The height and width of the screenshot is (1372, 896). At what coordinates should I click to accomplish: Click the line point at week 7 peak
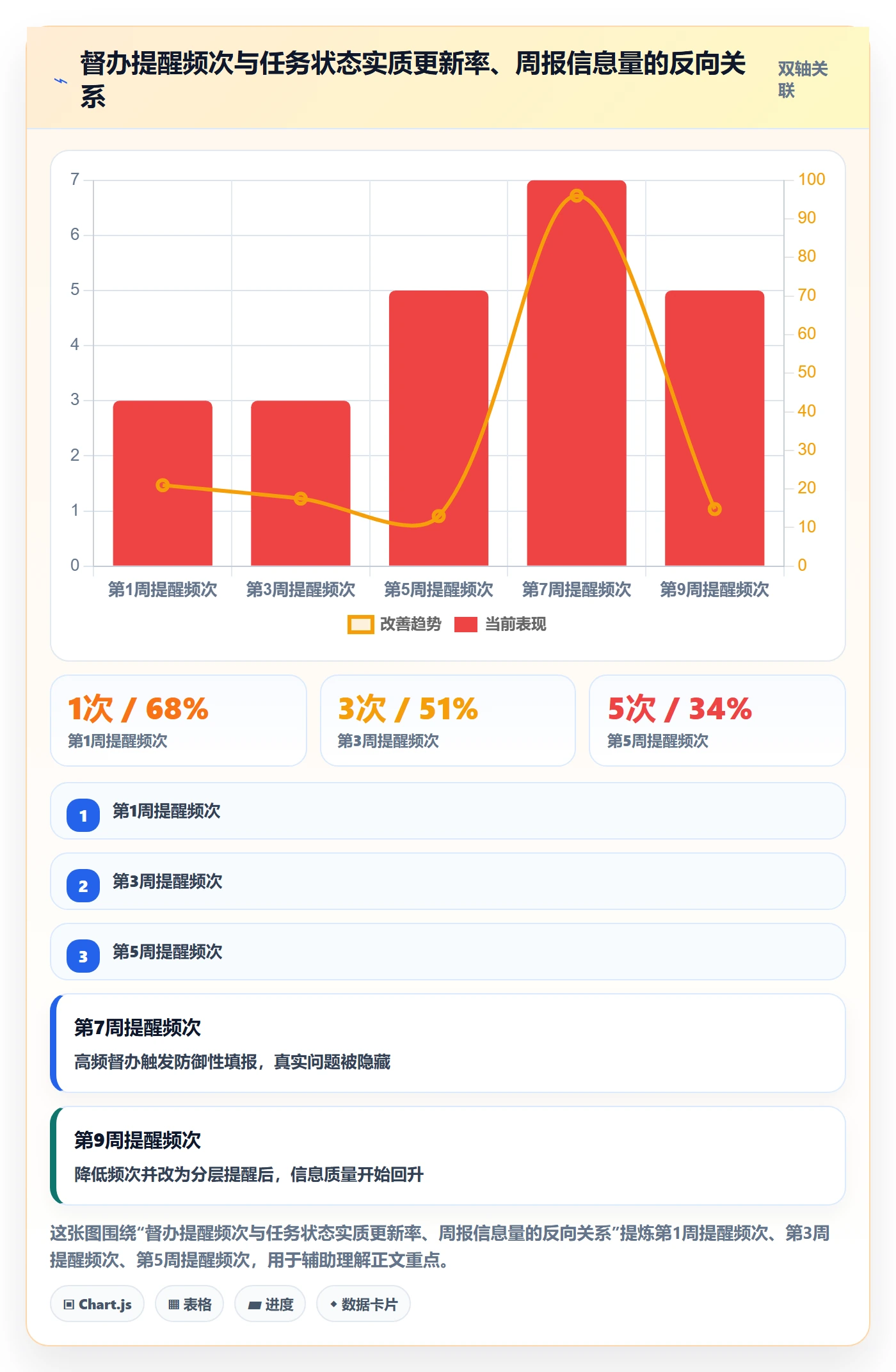point(577,196)
